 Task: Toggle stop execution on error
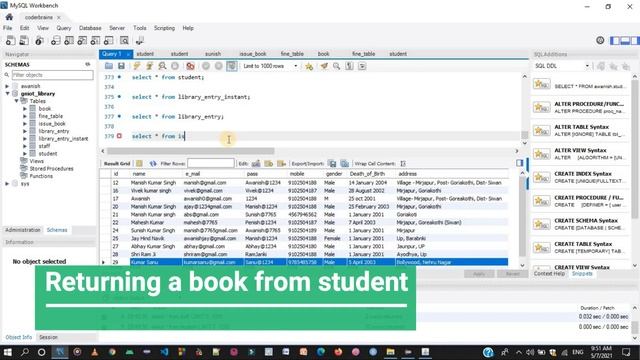190,66
